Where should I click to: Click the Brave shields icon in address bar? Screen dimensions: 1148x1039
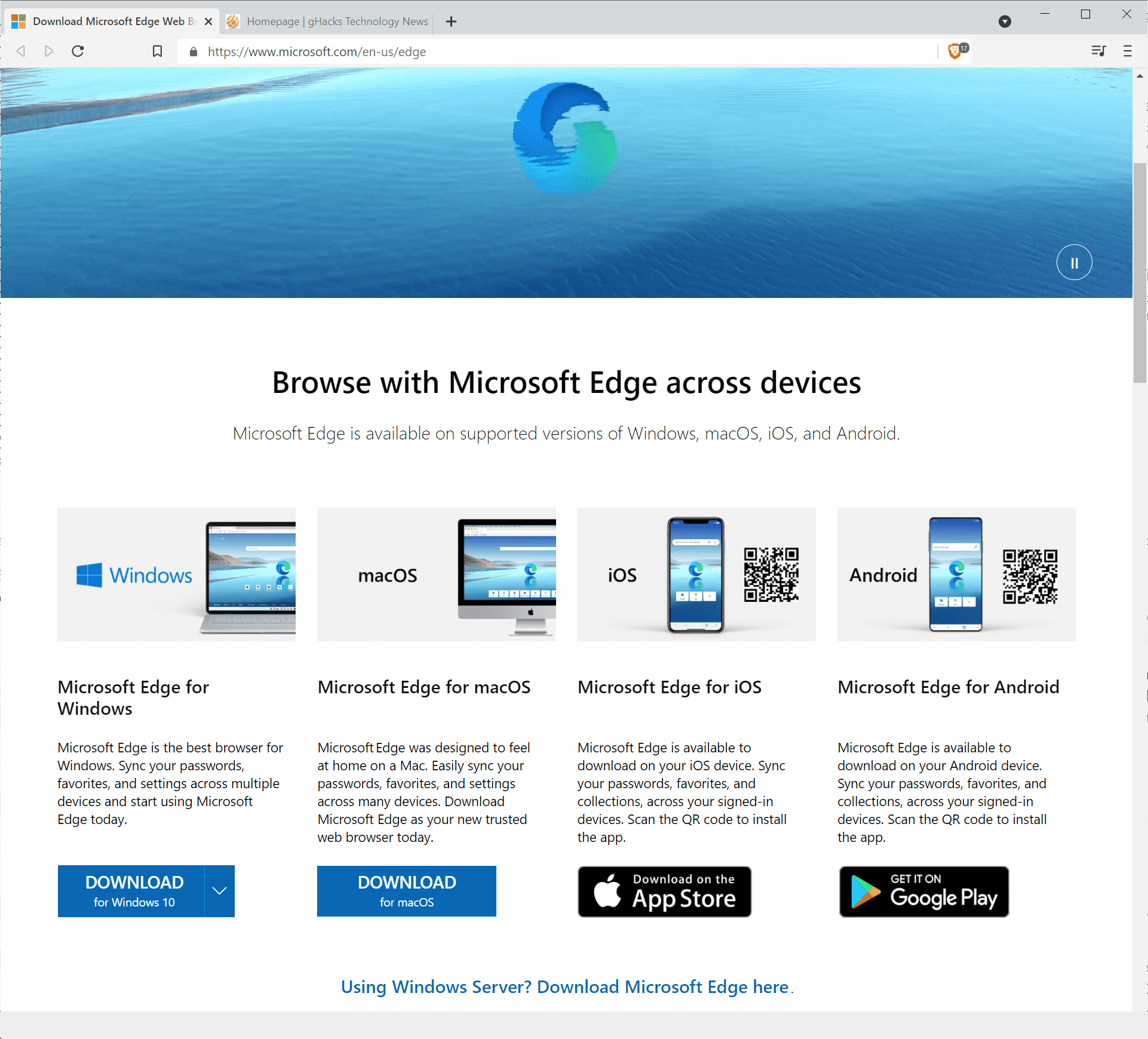click(x=956, y=51)
